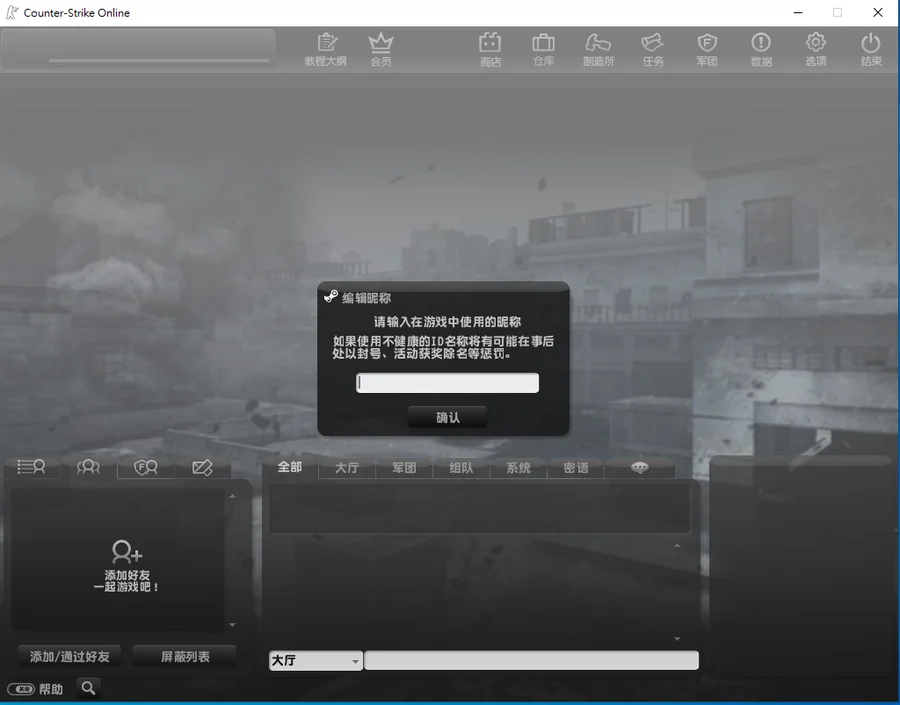Click the nickname input field
Viewport: 900px width, 705px height.
(448, 383)
